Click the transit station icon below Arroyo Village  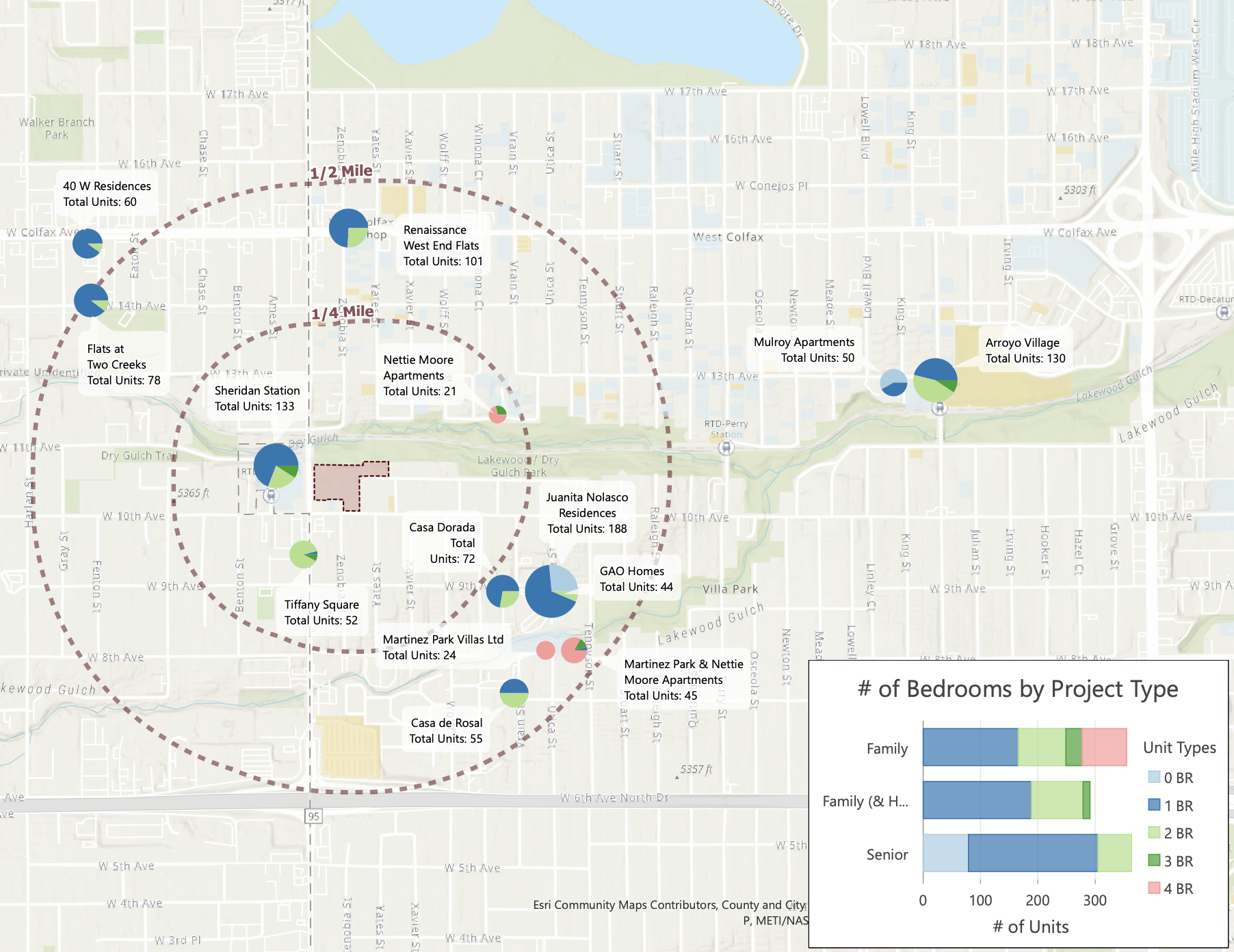coord(940,408)
